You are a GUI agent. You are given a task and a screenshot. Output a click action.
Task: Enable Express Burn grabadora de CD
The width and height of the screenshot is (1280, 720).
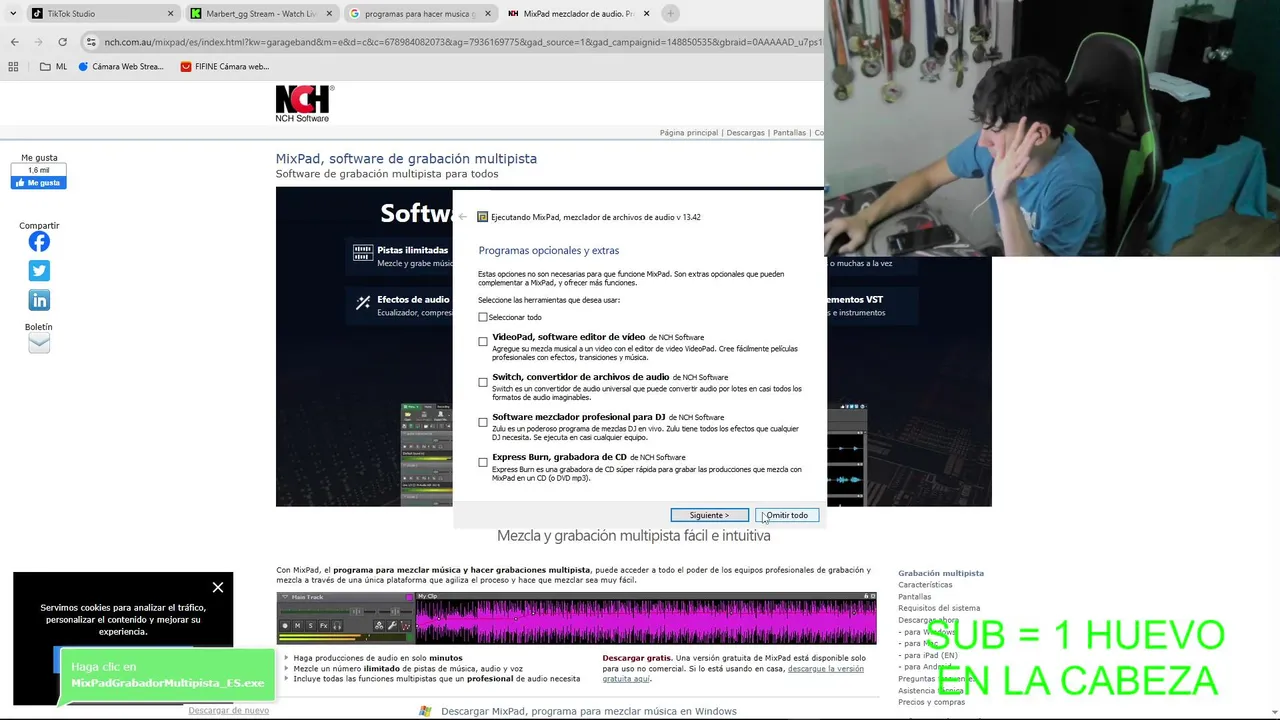coord(483,462)
